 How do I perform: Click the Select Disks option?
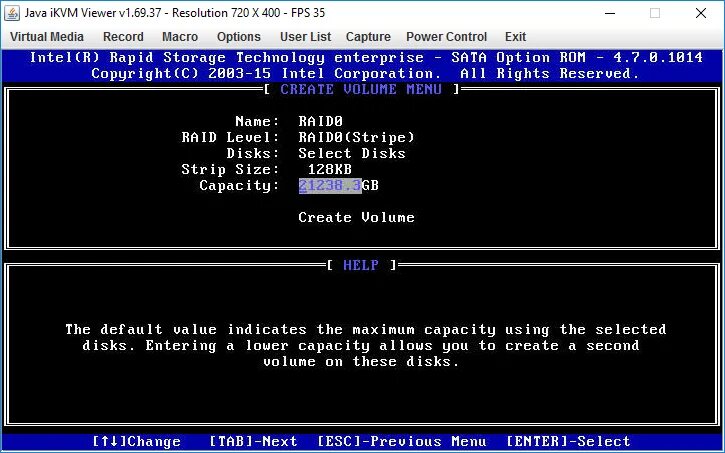(352, 153)
